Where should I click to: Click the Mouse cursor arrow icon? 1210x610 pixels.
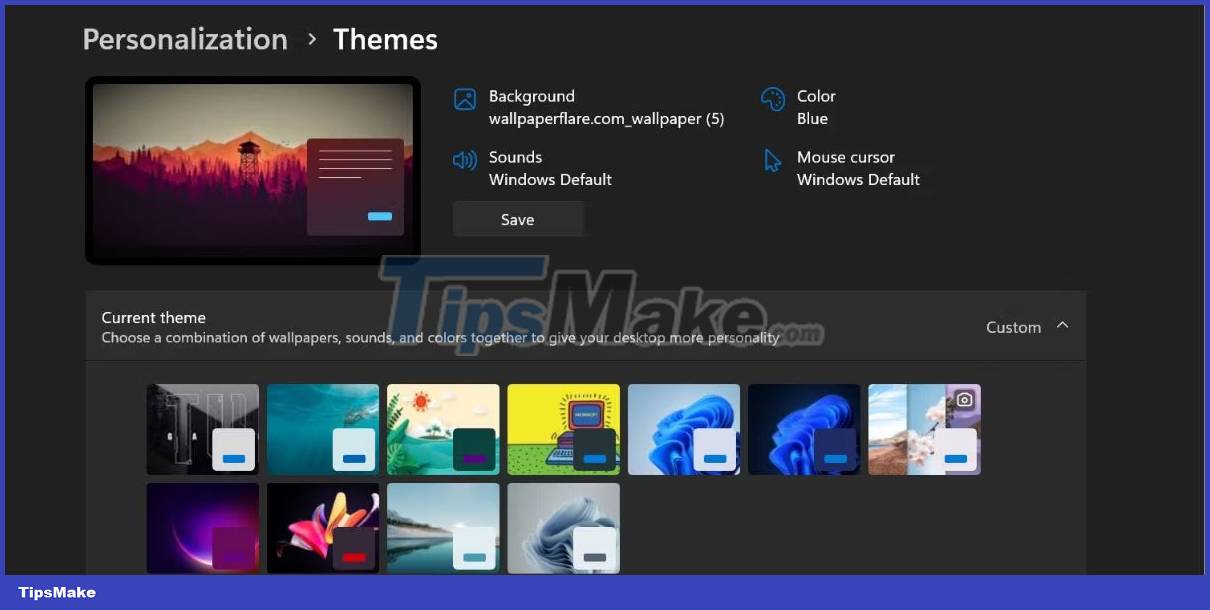(x=771, y=159)
